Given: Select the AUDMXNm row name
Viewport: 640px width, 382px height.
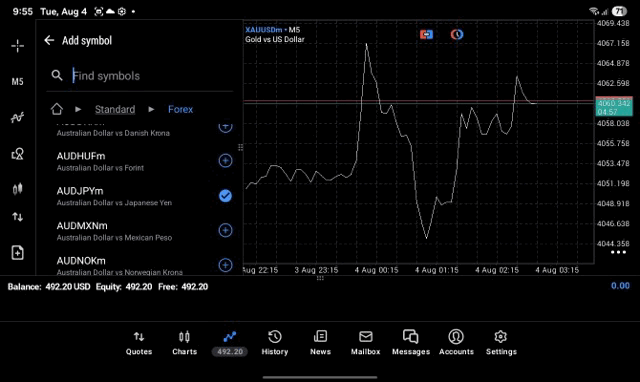Looking at the screenshot, I should tap(82, 226).
